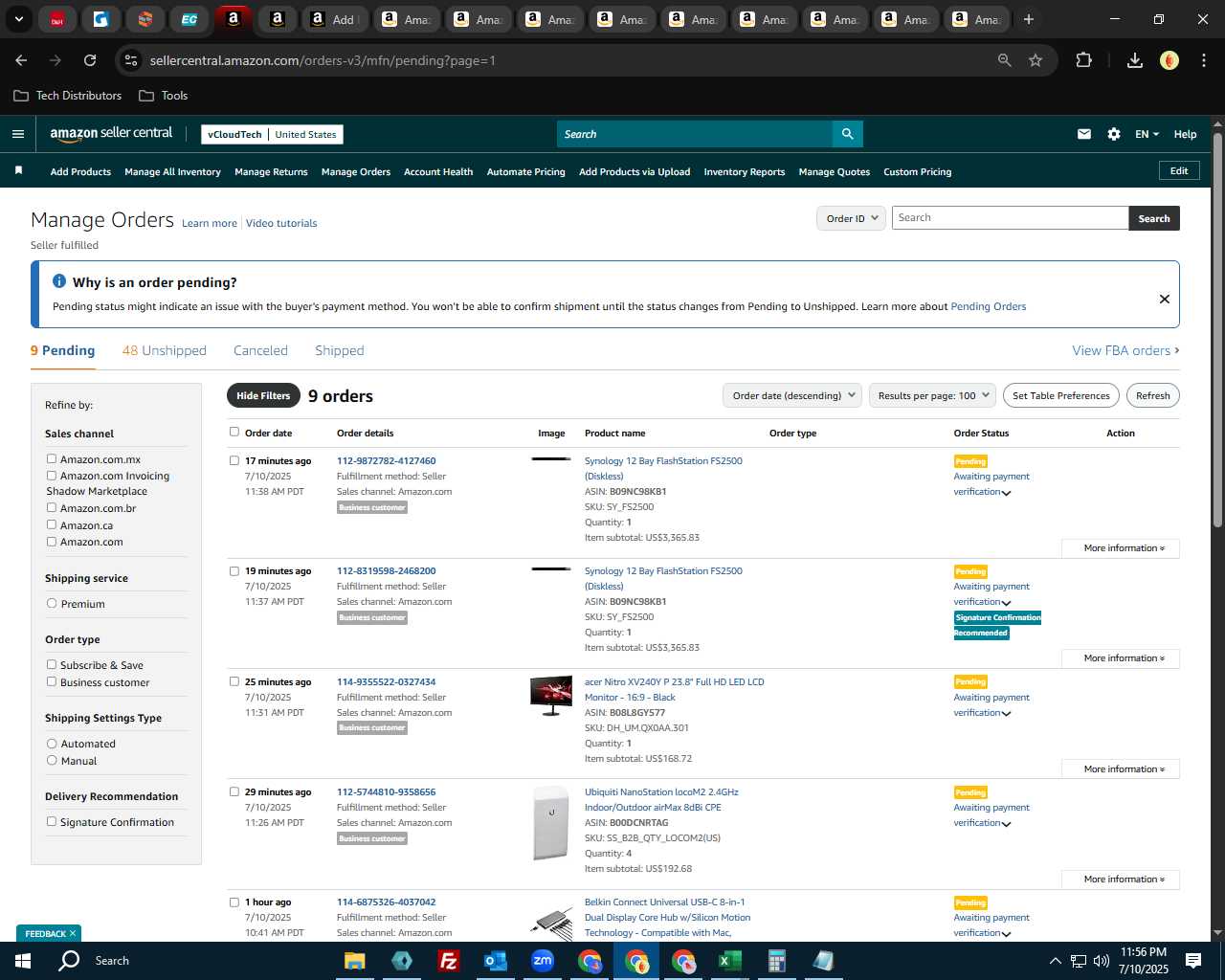Open browser downloads icon
The height and width of the screenshot is (980, 1225).
pos(1135,60)
